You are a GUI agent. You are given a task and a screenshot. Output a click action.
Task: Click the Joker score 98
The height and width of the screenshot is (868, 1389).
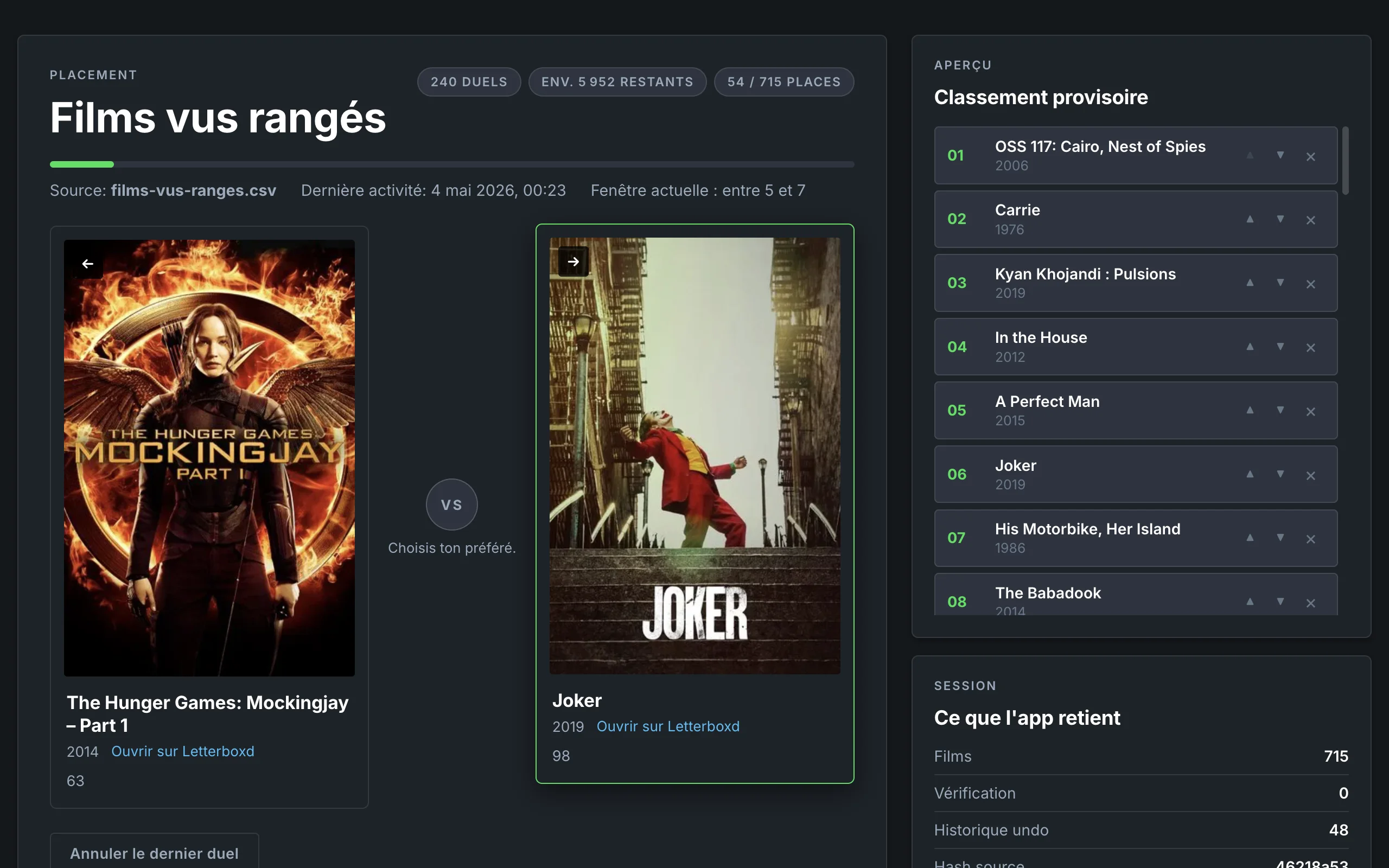click(561, 756)
